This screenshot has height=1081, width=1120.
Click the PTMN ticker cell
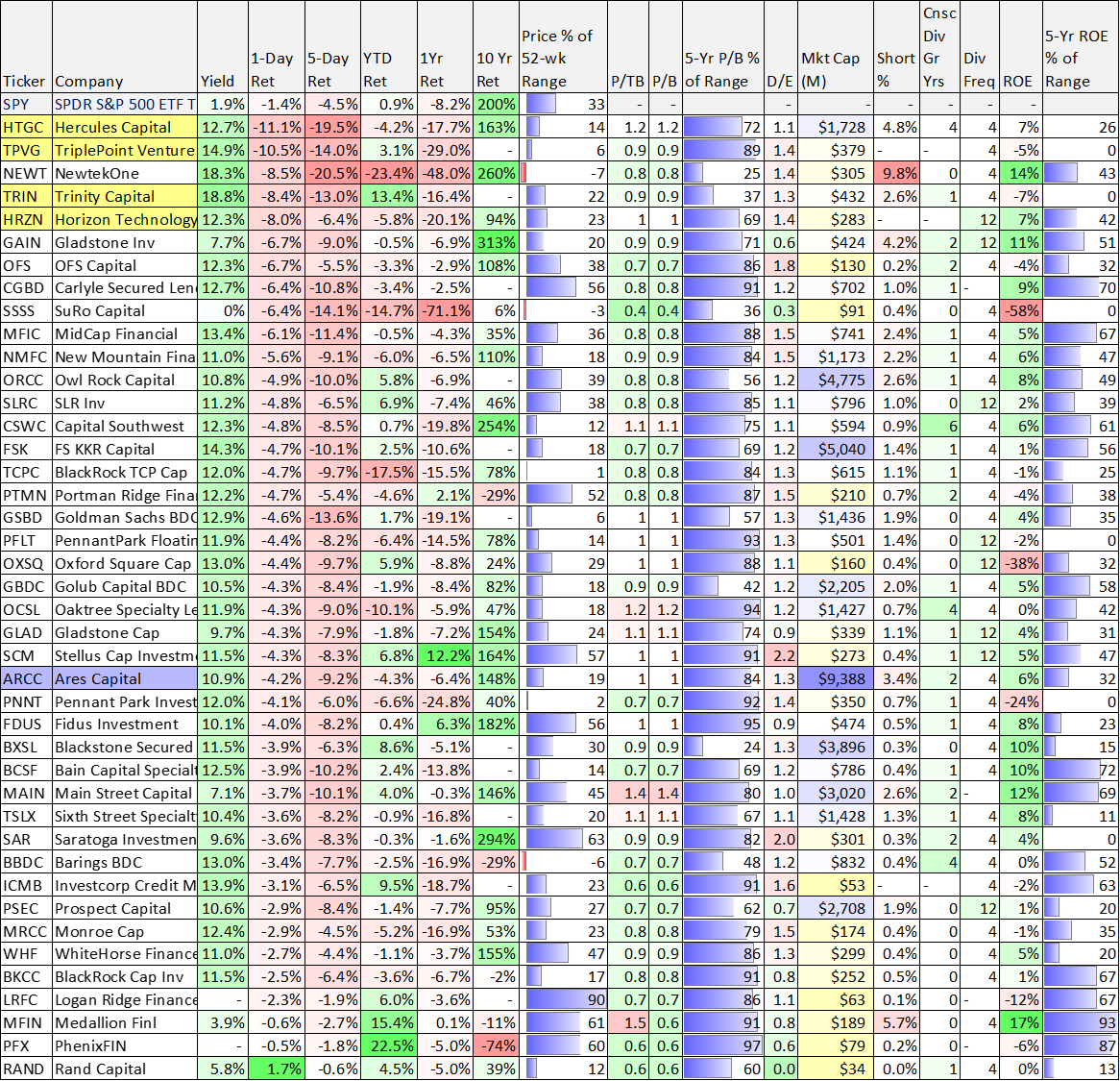pos(26,495)
